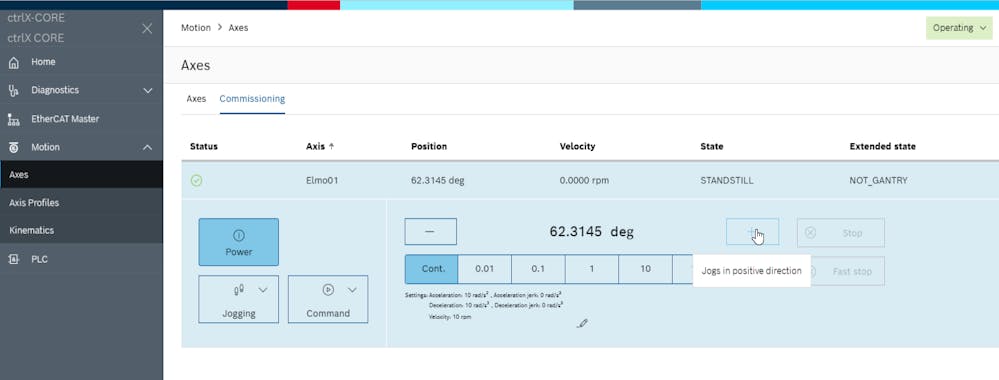Image resolution: width=999 pixels, height=380 pixels.
Task: Open the Jogging mode dropdown
Action: tap(238, 299)
